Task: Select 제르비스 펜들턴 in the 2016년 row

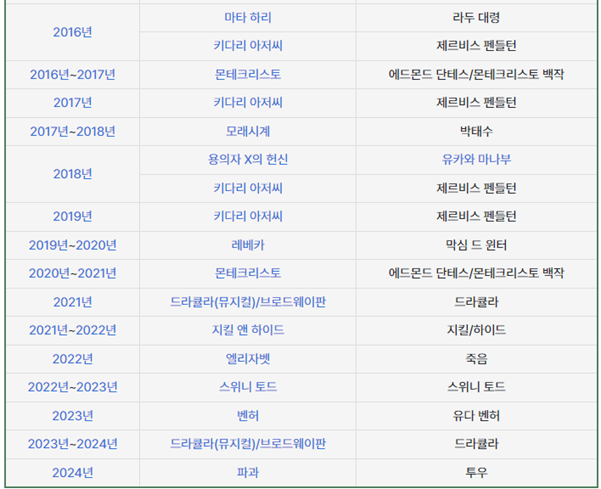Action: click(476, 46)
